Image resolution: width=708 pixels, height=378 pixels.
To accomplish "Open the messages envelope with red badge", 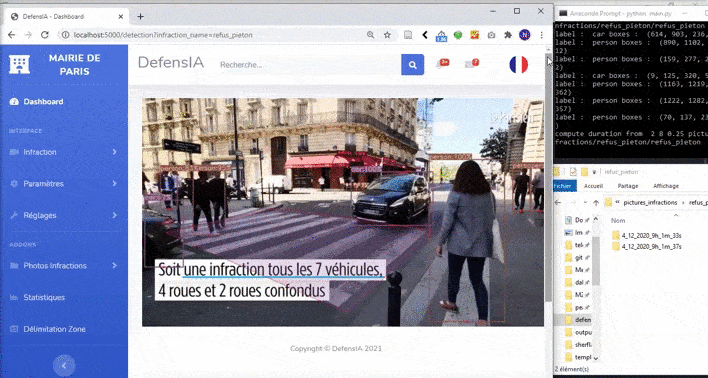I will point(472,63).
